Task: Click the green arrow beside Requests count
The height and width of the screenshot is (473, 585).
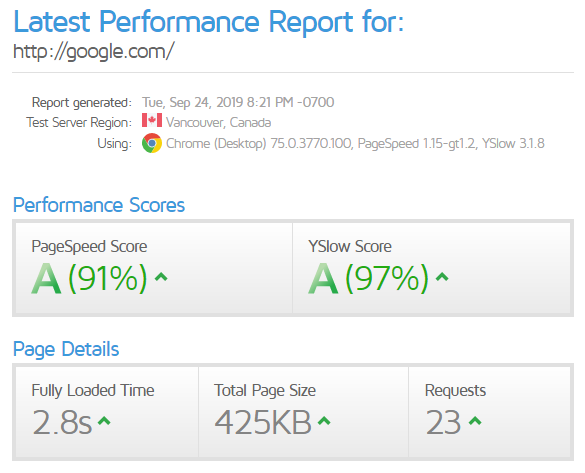Action: pos(475,421)
